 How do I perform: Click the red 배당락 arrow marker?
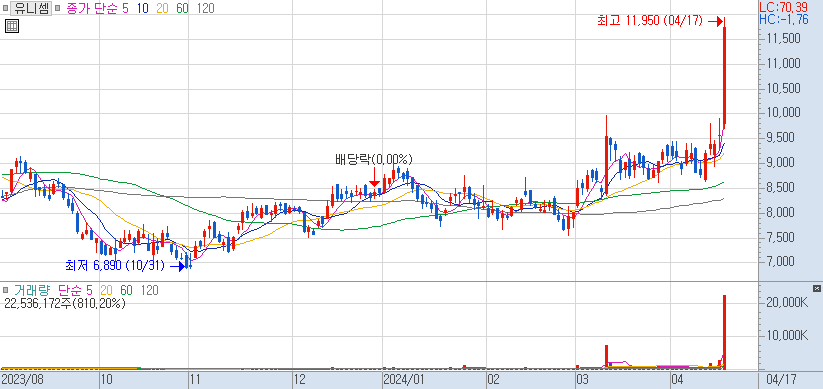[x=374, y=177]
